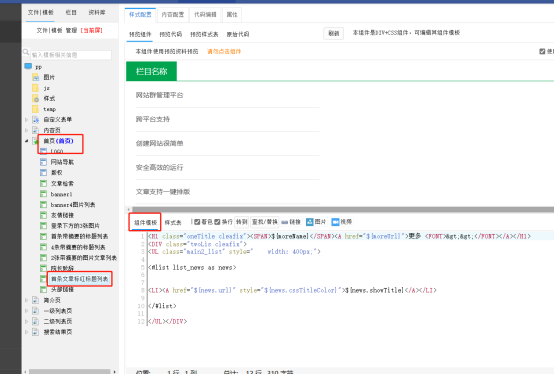Switch to the 样式配置 tab
This screenshot has height=375, width=554.
pos(140,15)
